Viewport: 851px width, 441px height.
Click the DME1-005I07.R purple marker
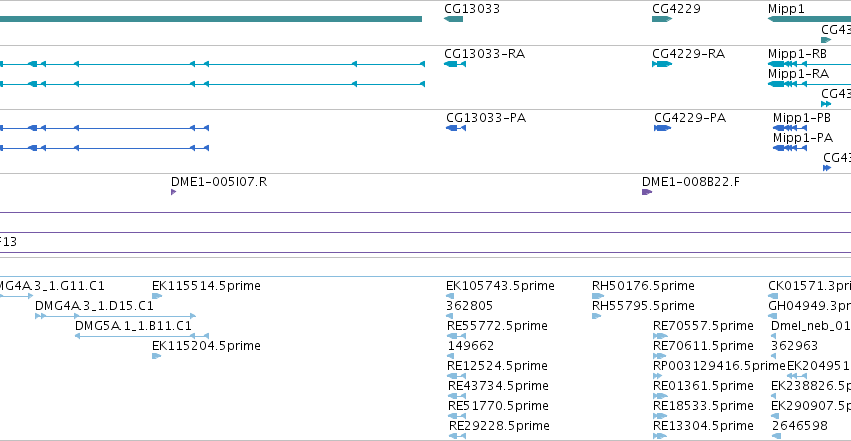point(174,192)
